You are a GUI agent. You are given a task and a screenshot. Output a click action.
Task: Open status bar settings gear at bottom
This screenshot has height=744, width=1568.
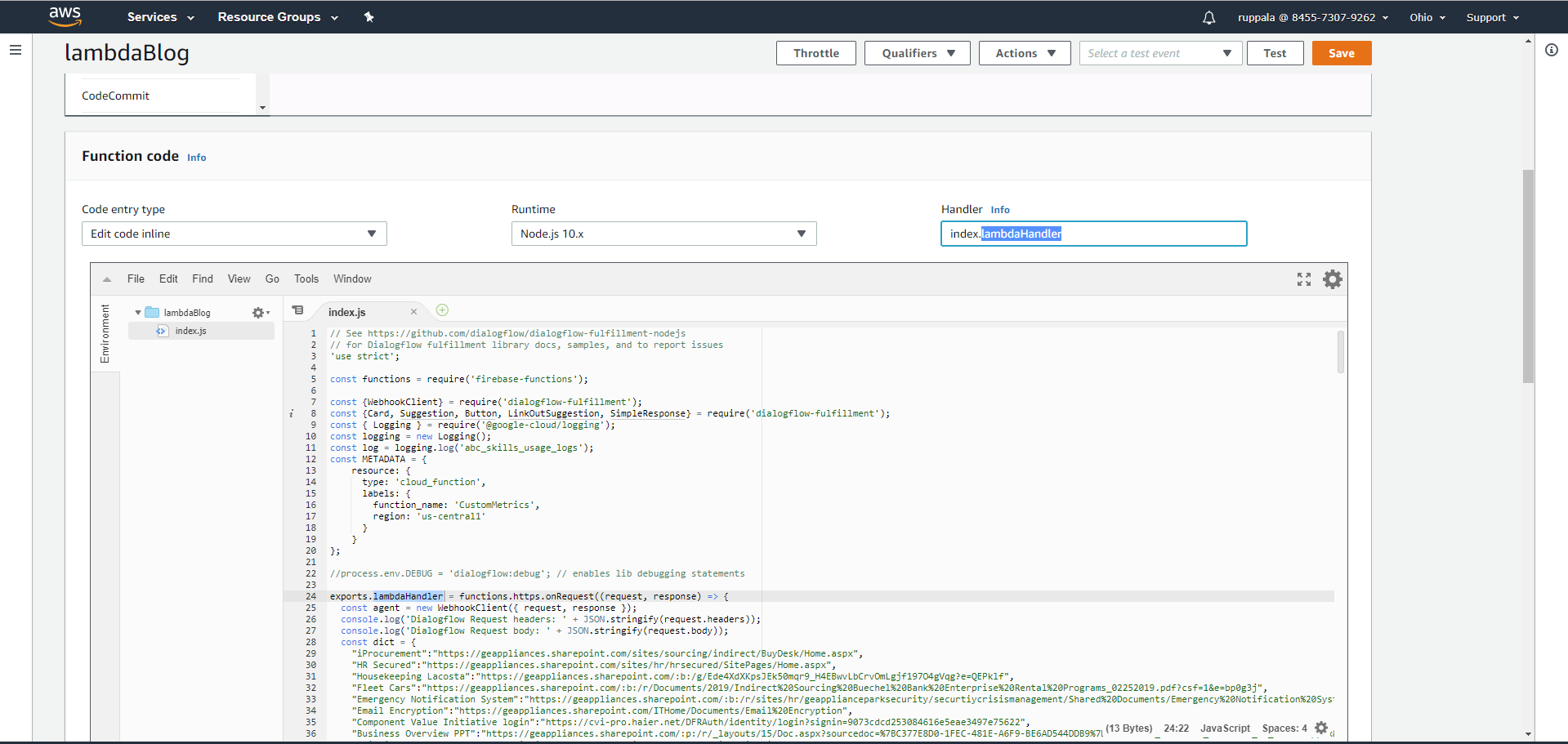(1321, 727)
